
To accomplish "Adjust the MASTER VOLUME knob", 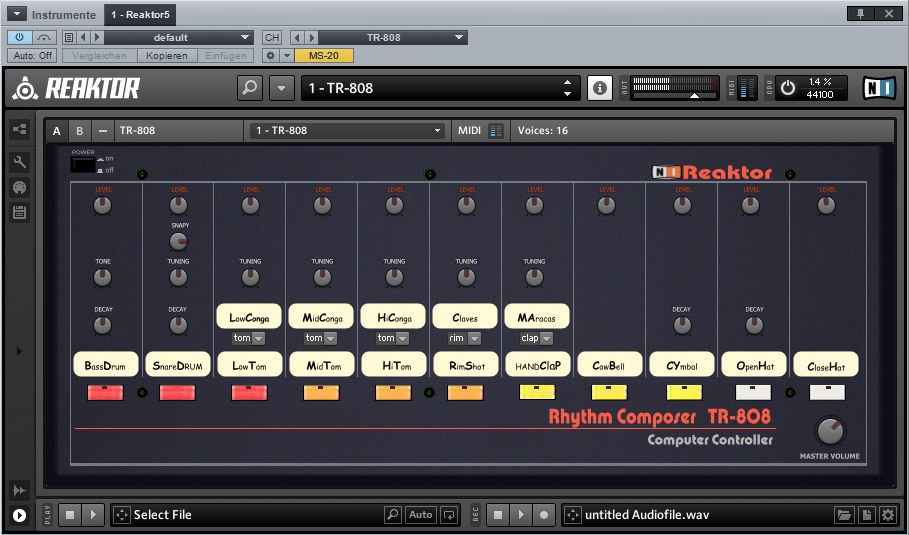I will click(x=830, y=431).
